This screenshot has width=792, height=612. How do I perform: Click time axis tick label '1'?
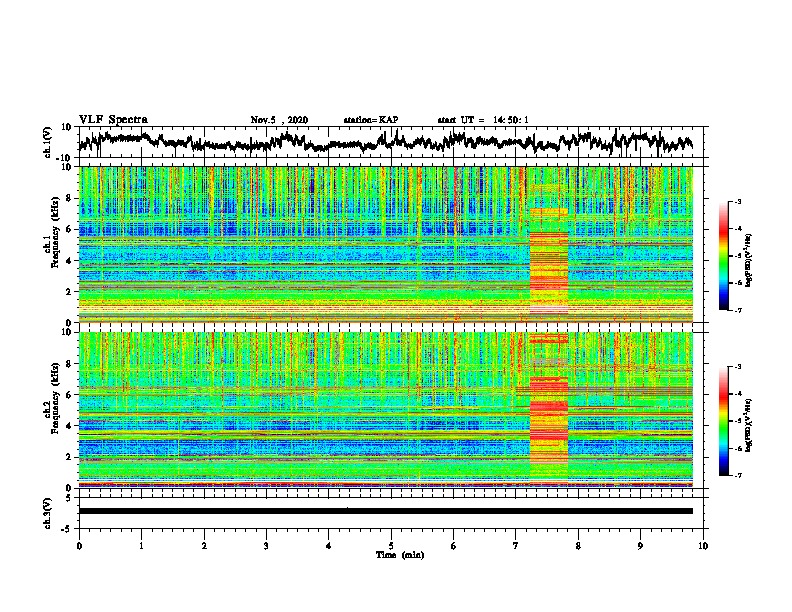(141, 546)
